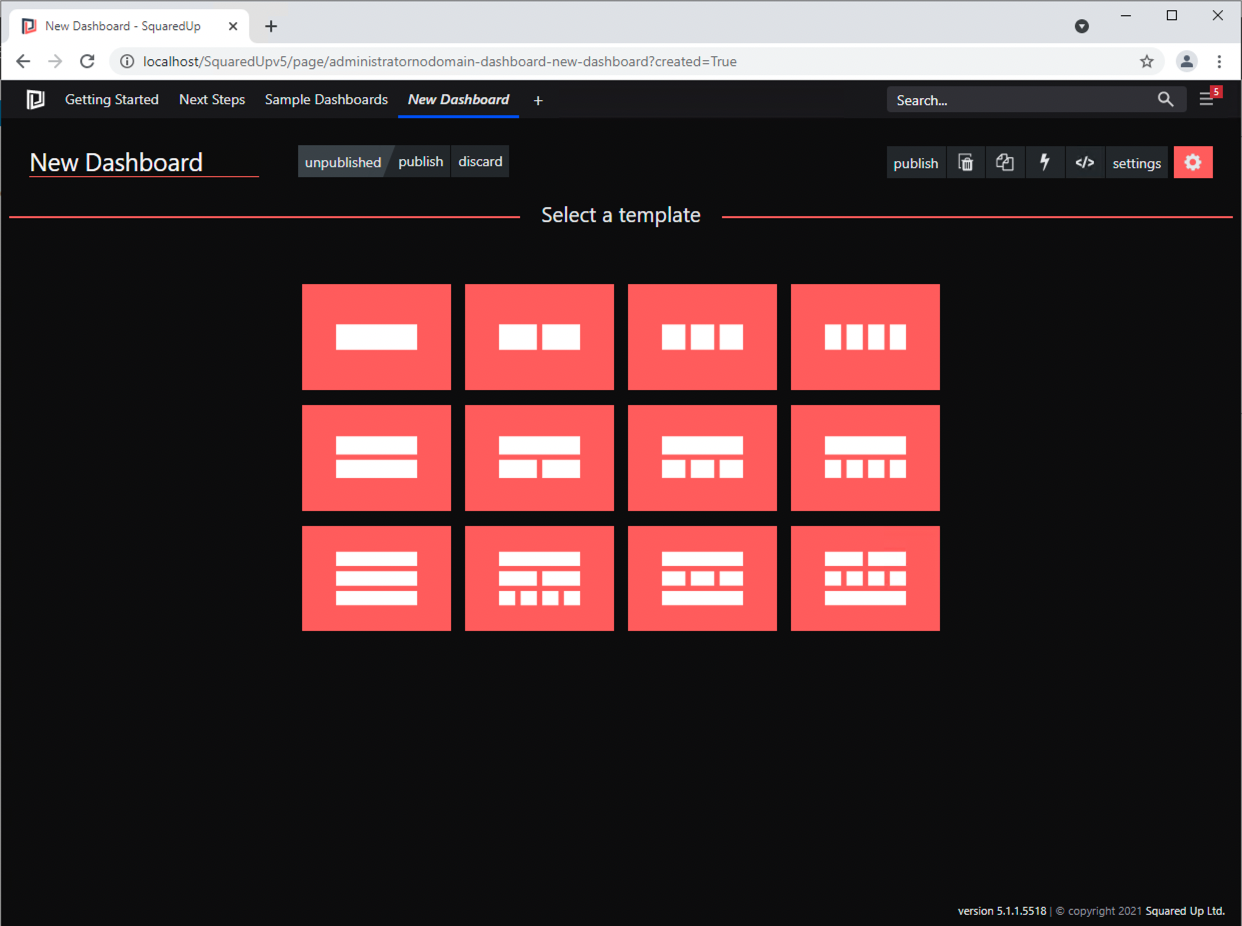The image size is (1242, 926).
Task: Reload the page
Action: point(87,61)
